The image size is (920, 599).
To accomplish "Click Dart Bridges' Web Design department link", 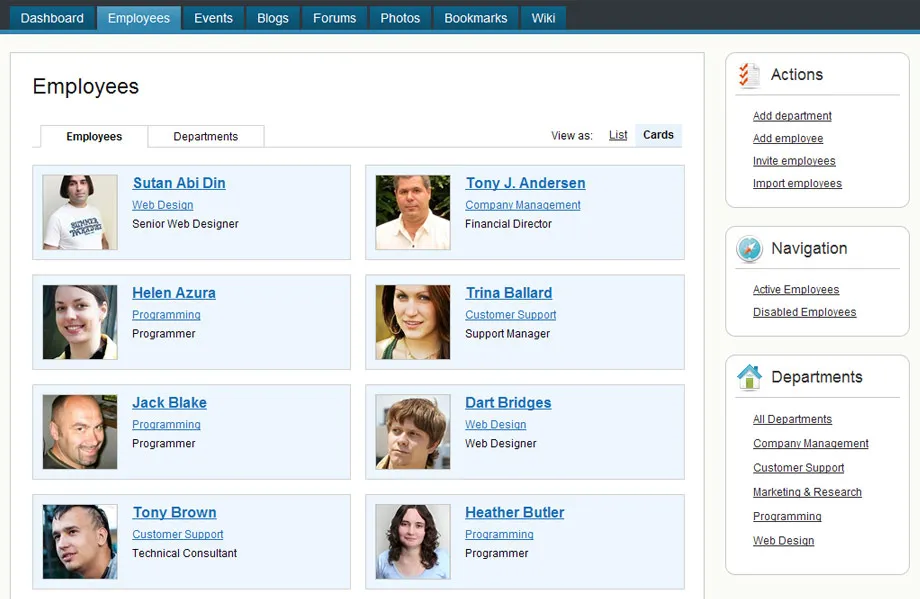I will point(495,425).
